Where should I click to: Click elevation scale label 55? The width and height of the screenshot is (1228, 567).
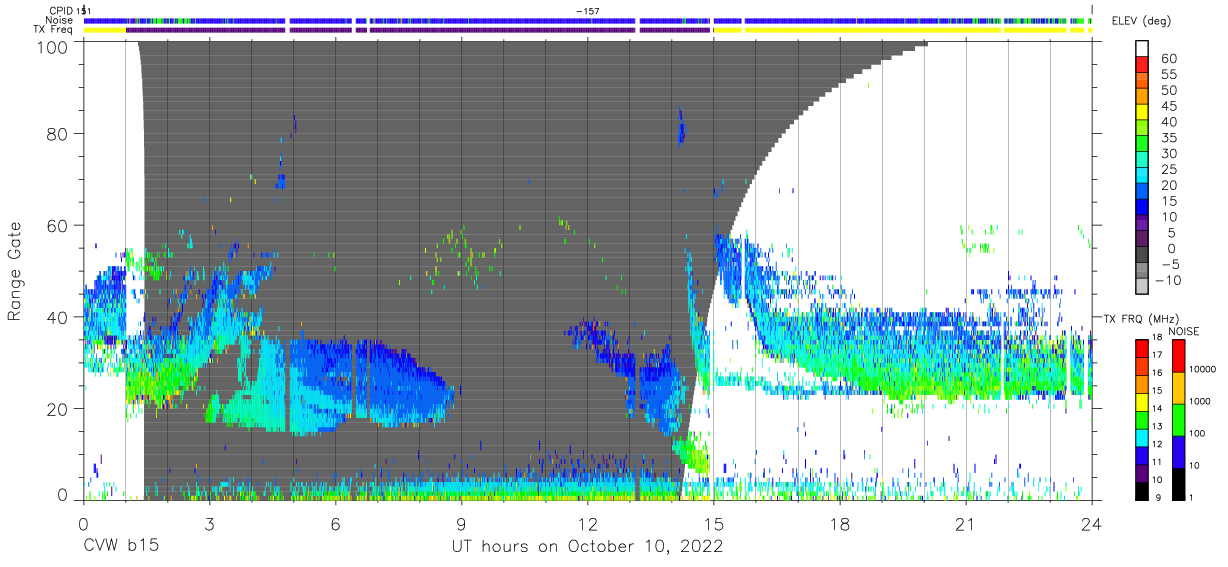1168,75
